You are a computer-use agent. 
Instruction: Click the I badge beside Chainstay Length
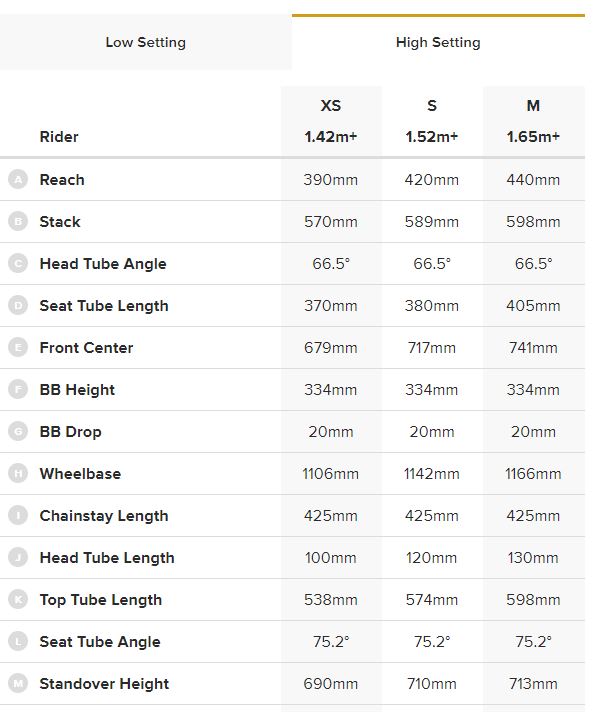coord(17,516)
